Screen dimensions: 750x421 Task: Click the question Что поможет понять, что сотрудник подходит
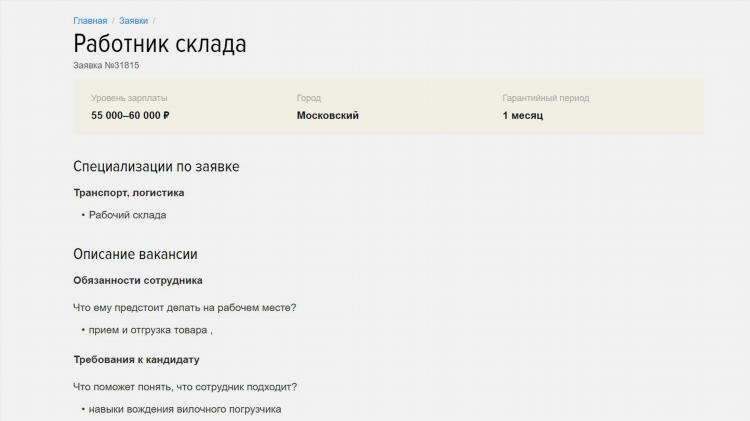point(185,387)
